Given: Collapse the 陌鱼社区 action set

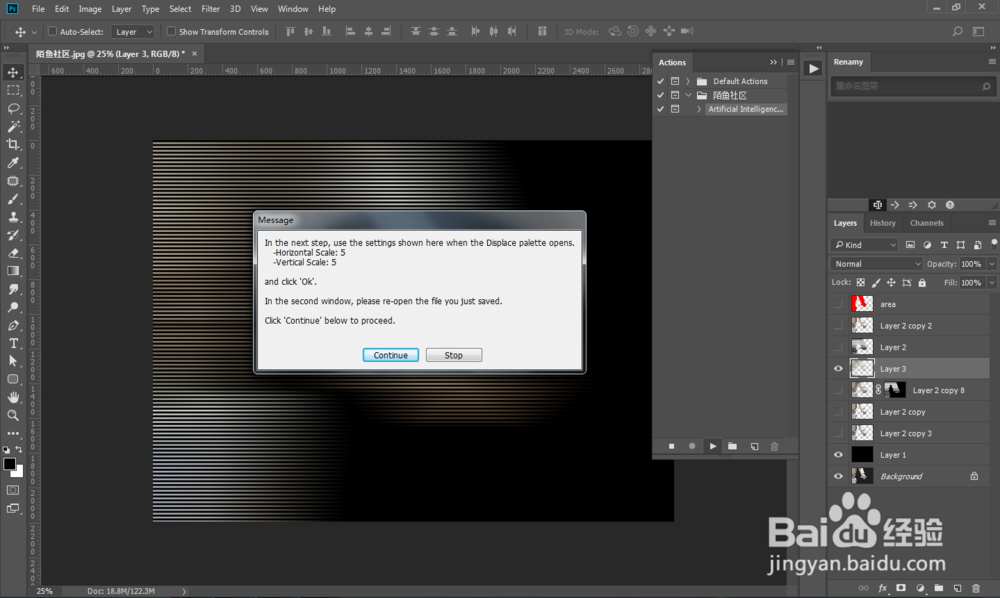Looking at the screenshot, I should coord(688,95).
